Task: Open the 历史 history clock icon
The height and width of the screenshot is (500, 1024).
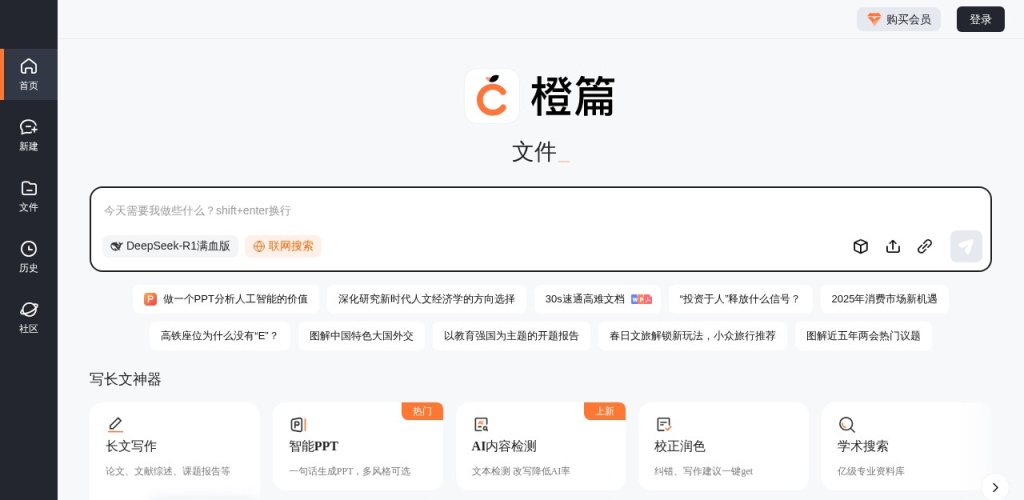Action: (x=29, y=257)
